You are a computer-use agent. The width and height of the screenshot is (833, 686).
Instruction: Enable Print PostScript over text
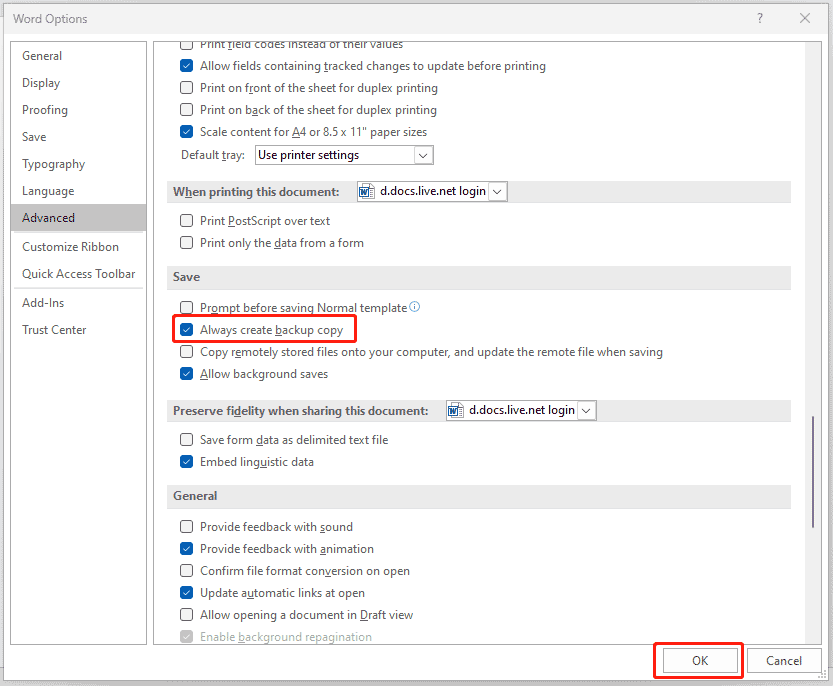pos(186,221)
